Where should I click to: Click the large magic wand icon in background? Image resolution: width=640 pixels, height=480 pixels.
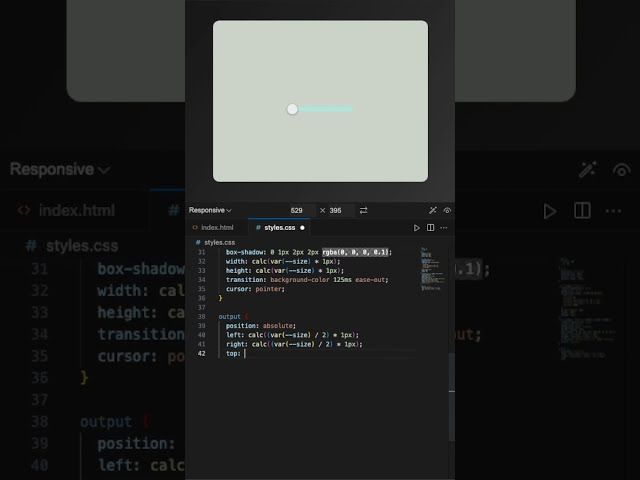[588, 169]
